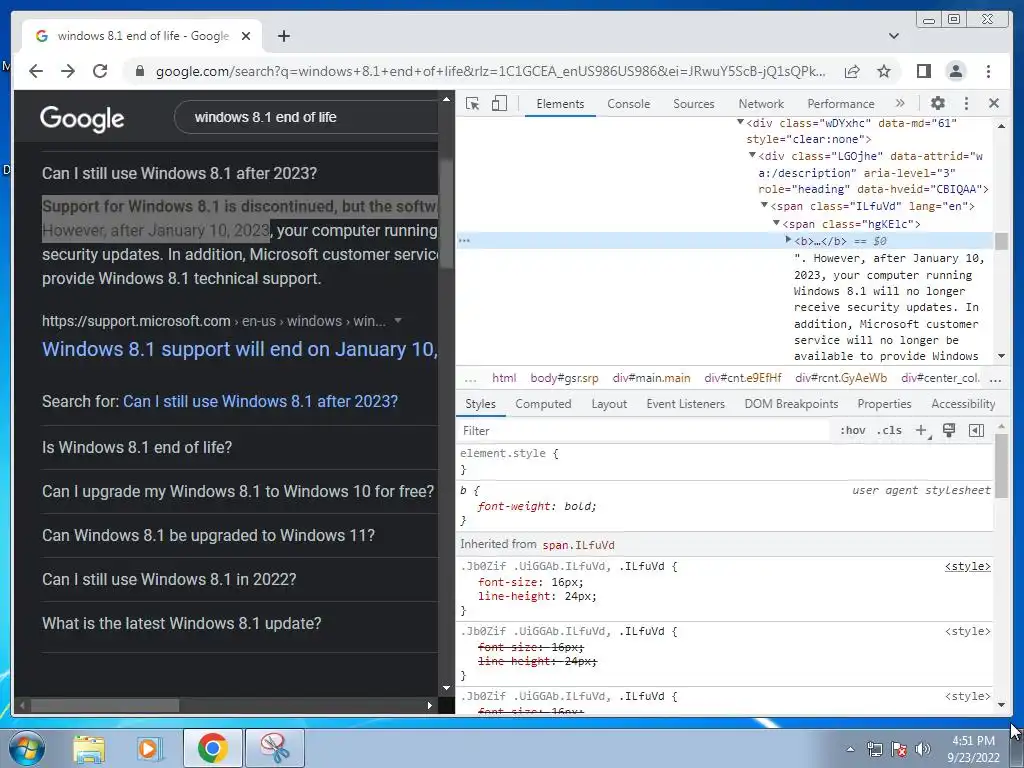
Task: Select the Computed pane tab
Action: (543, 404)
